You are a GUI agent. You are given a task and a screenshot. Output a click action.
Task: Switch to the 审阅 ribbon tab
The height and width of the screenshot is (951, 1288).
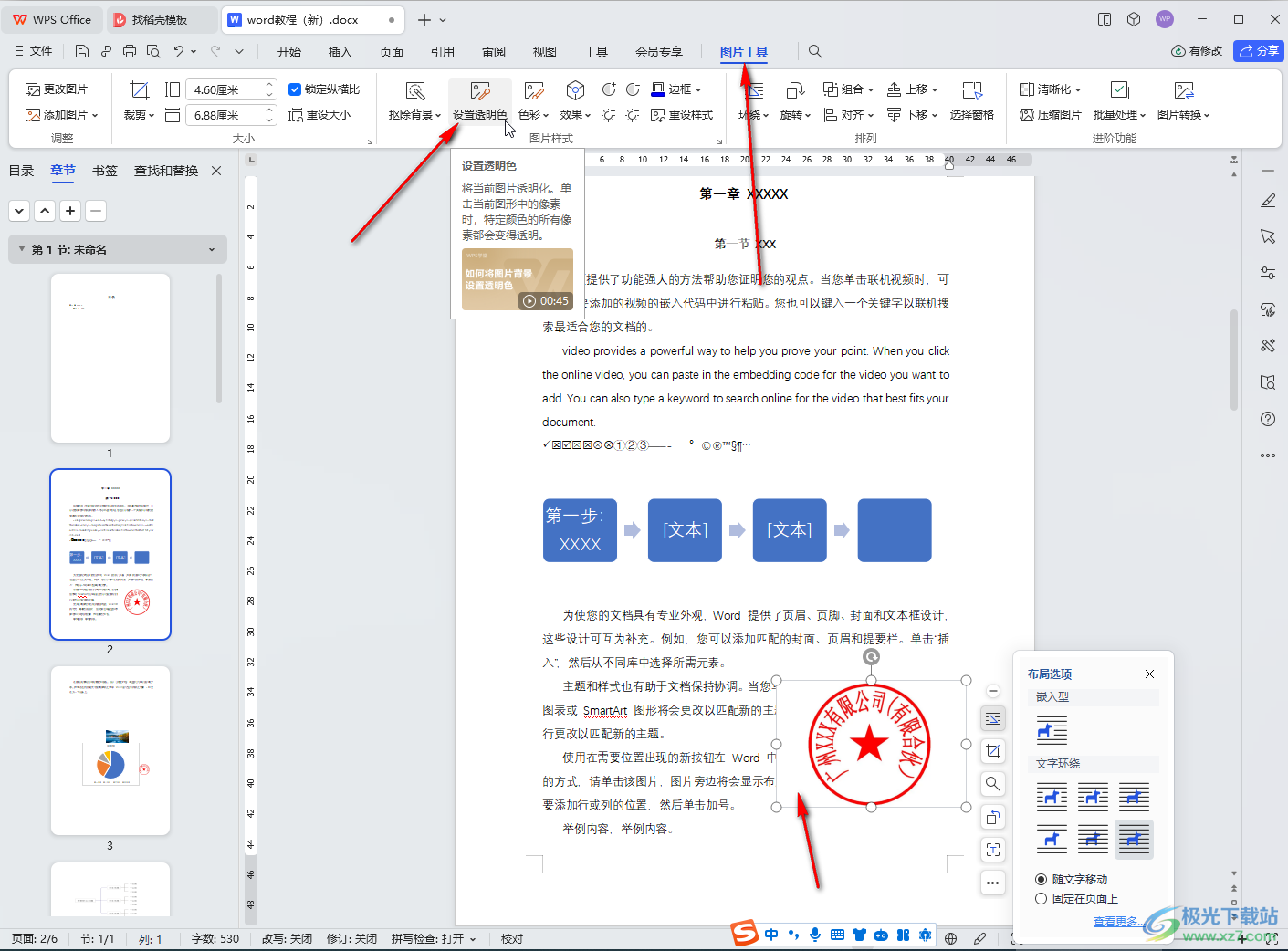(x=494, y=52)
